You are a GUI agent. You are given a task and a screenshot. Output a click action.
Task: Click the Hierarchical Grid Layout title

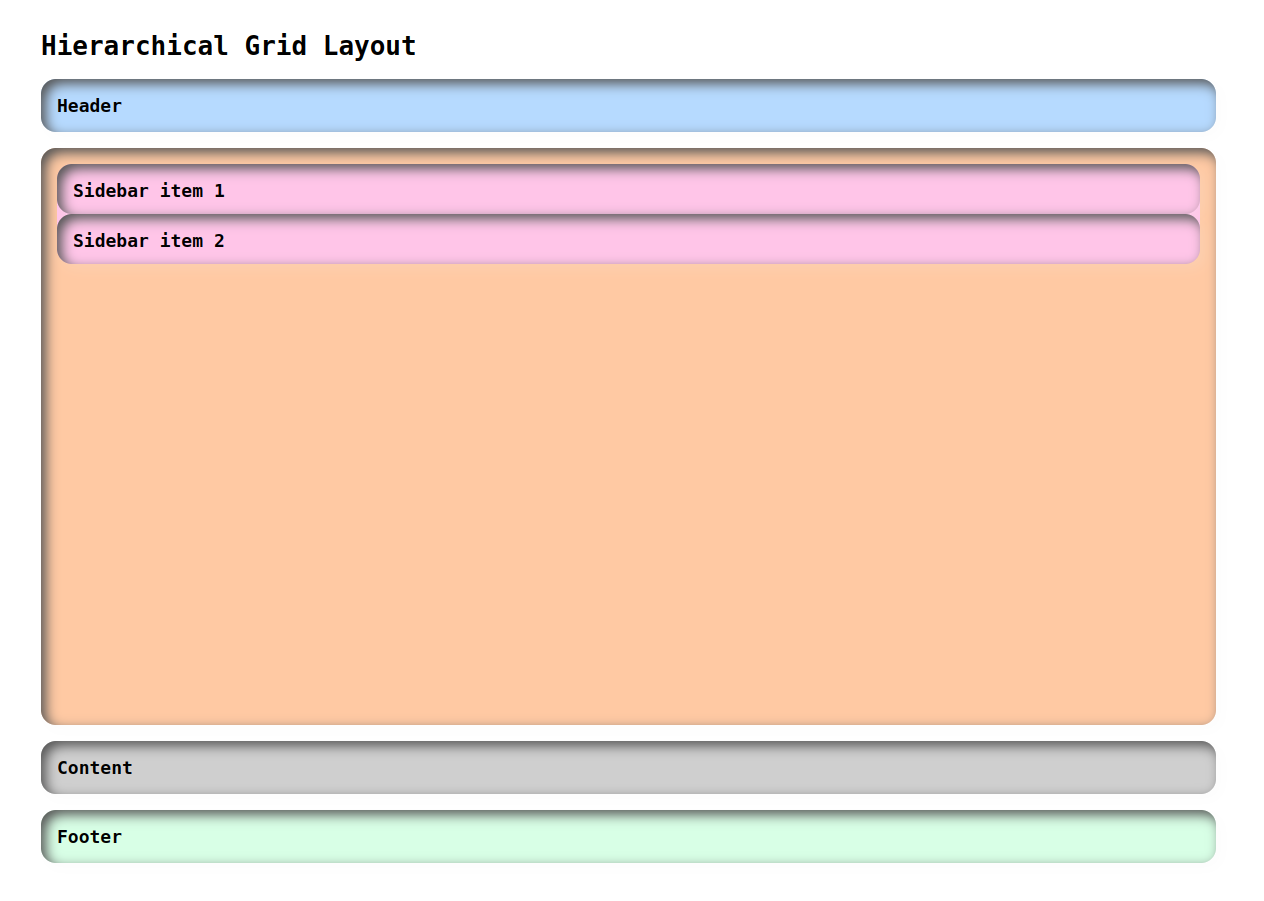(228, 45)
